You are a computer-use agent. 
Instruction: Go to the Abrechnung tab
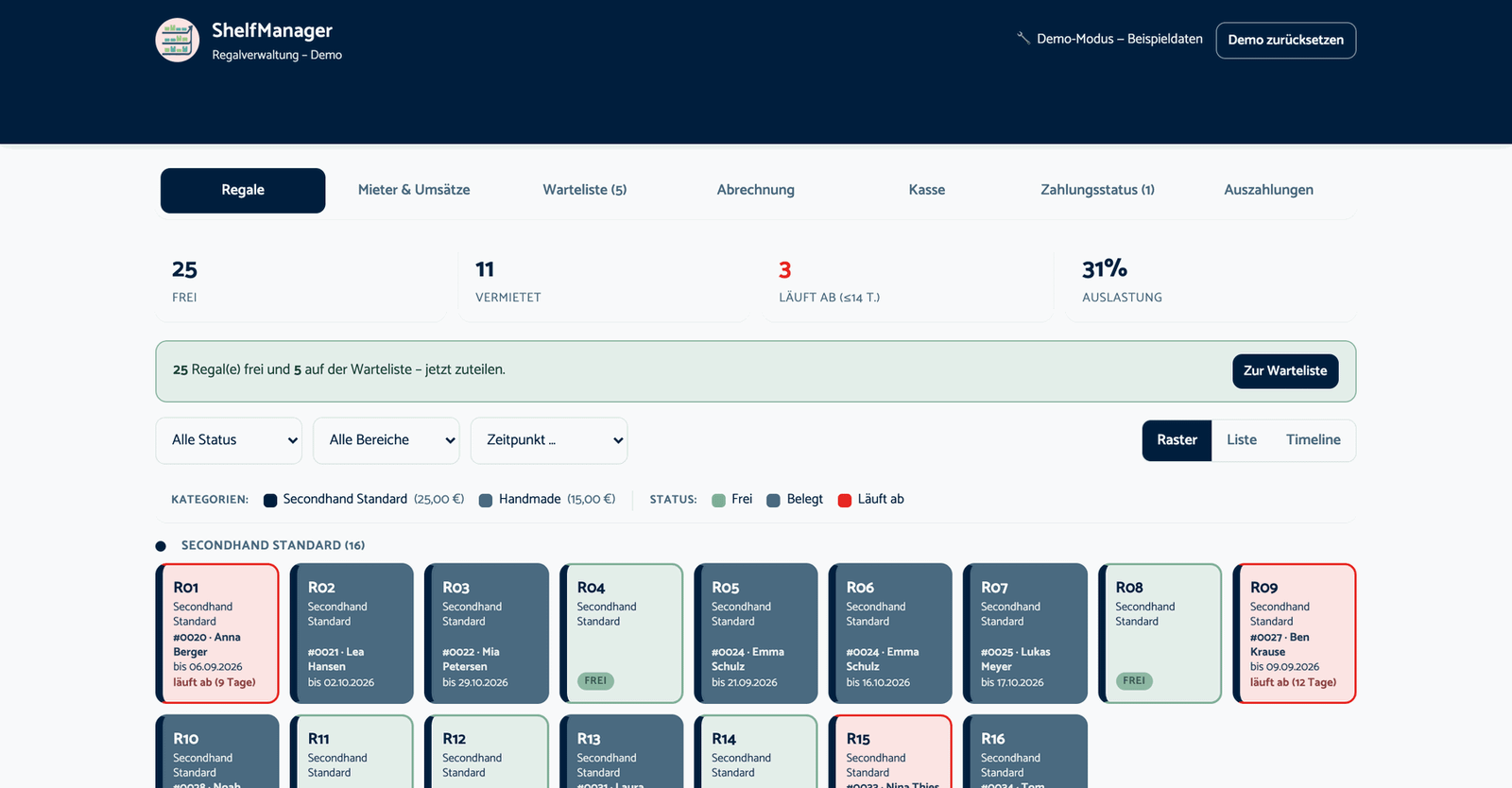point(756,191)
